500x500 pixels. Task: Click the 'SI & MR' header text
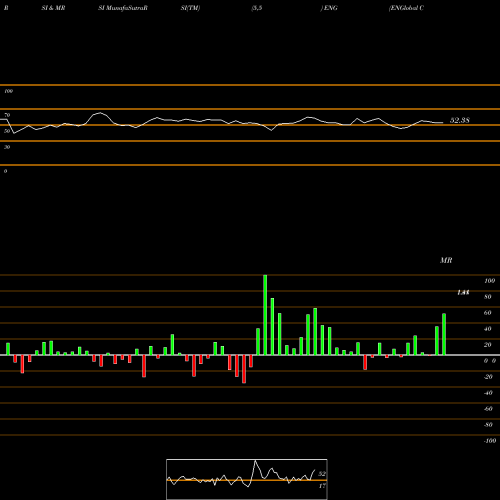coord(53,8)
